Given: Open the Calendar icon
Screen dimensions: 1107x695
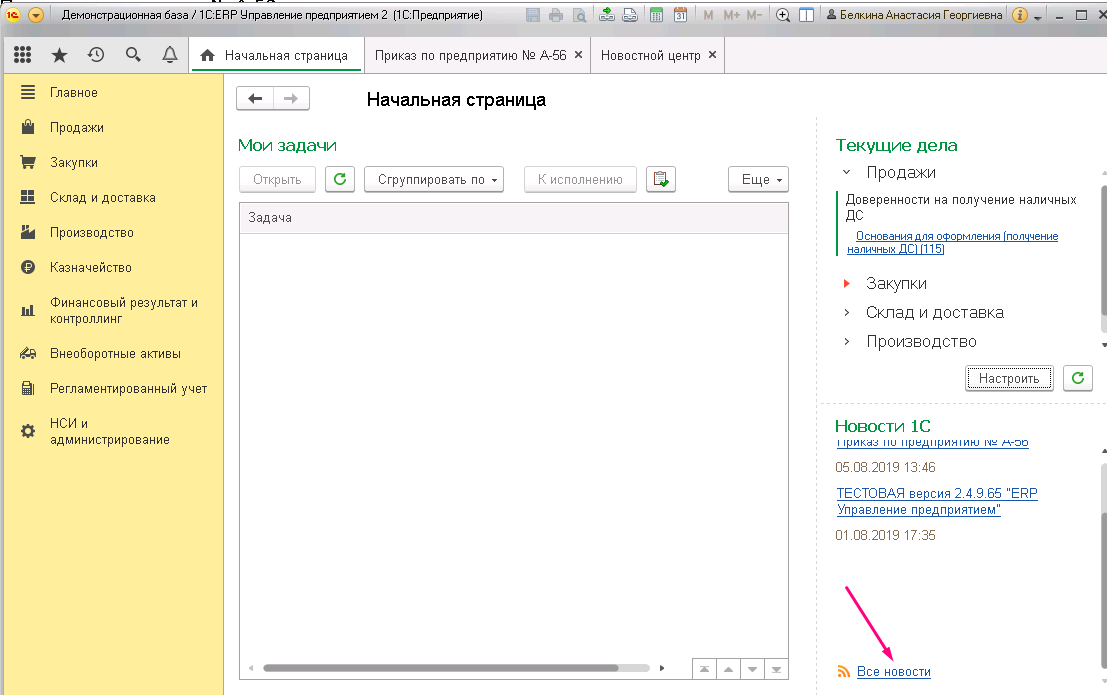Looking at the screenshot, I should (680, 14).
